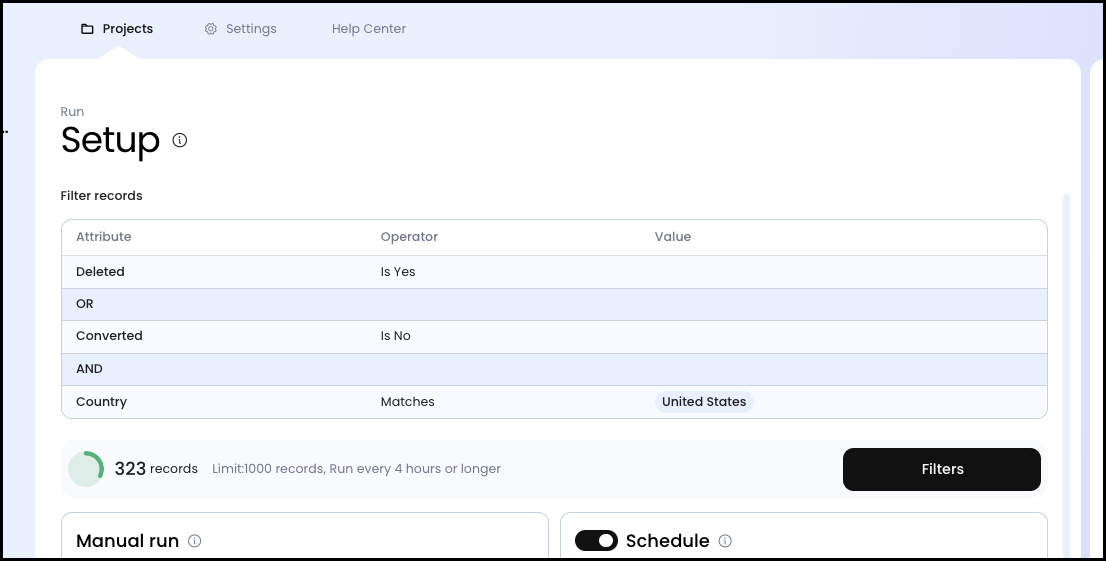Show info tooltip next to Setup heading
The height and width of the screenshot is (561, 1106).
pos(180,140)
